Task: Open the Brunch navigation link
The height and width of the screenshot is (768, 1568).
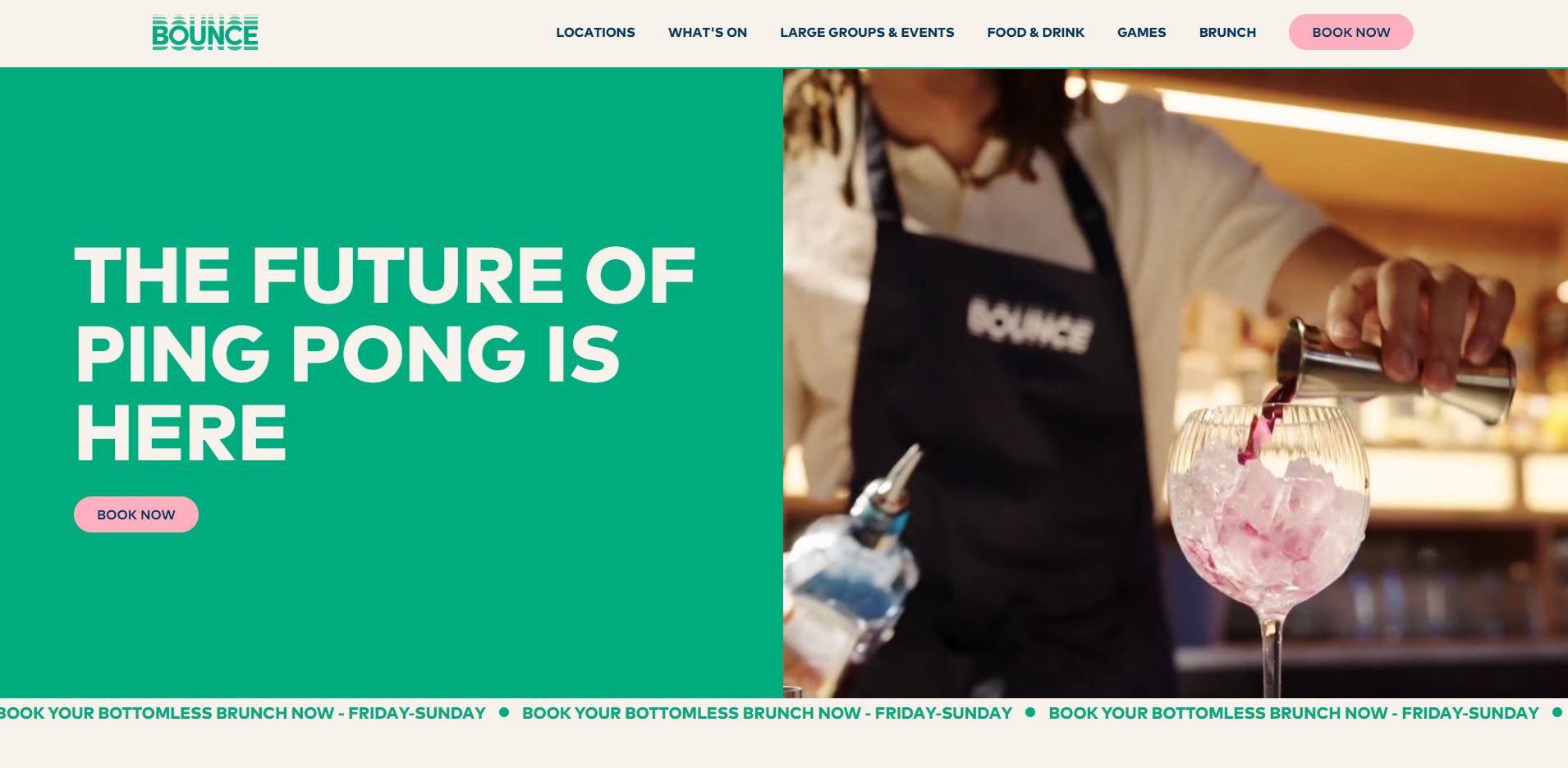Action: coord(1227,33)
